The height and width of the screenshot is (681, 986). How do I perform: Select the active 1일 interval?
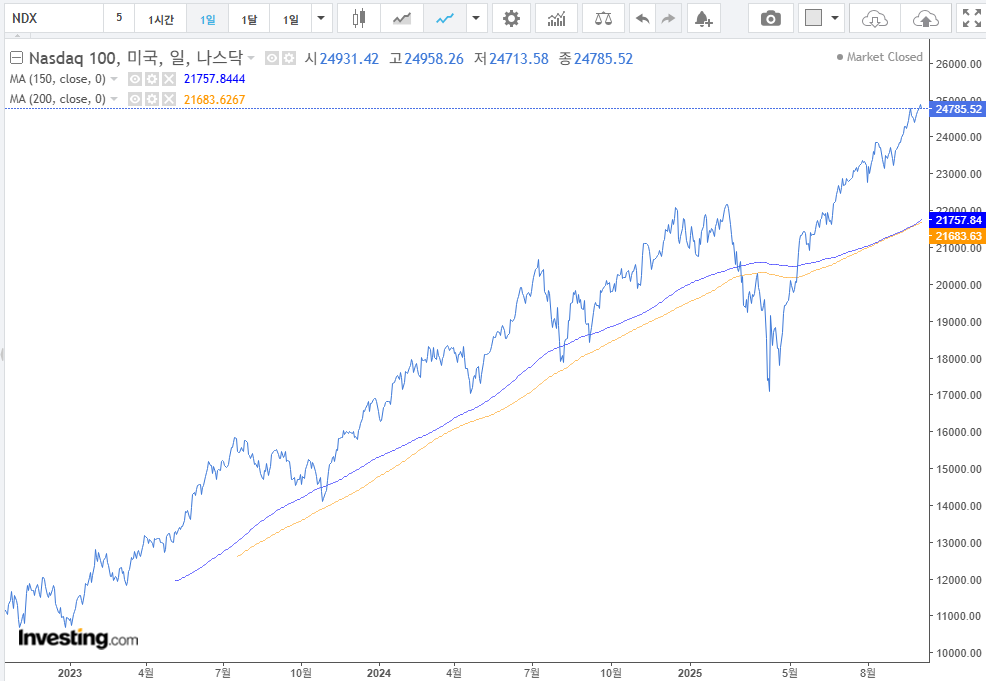click(x=208, y=18)
